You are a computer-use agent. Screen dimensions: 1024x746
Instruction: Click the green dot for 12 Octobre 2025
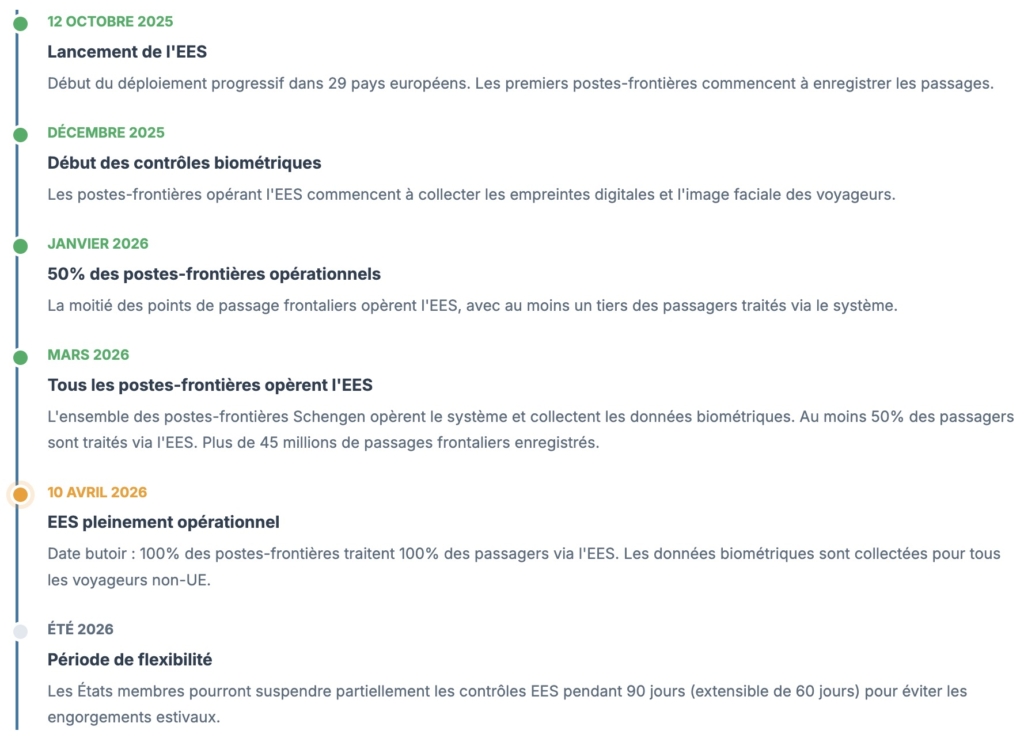(x=21, y=24)
